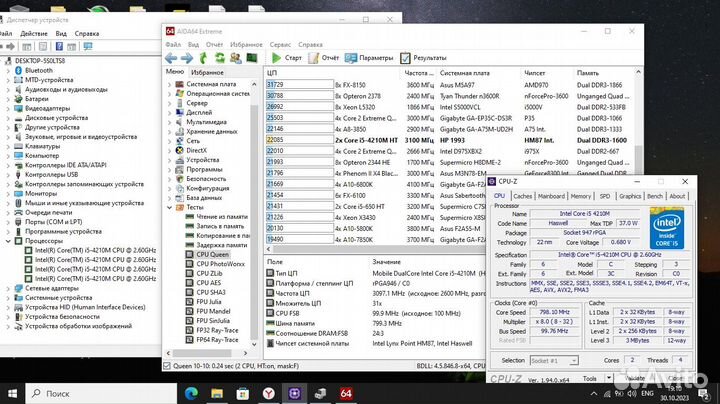This screenshot has width=720, height=404.
Task: Select CPU Queen test in tree
Action: pos(212,254)
